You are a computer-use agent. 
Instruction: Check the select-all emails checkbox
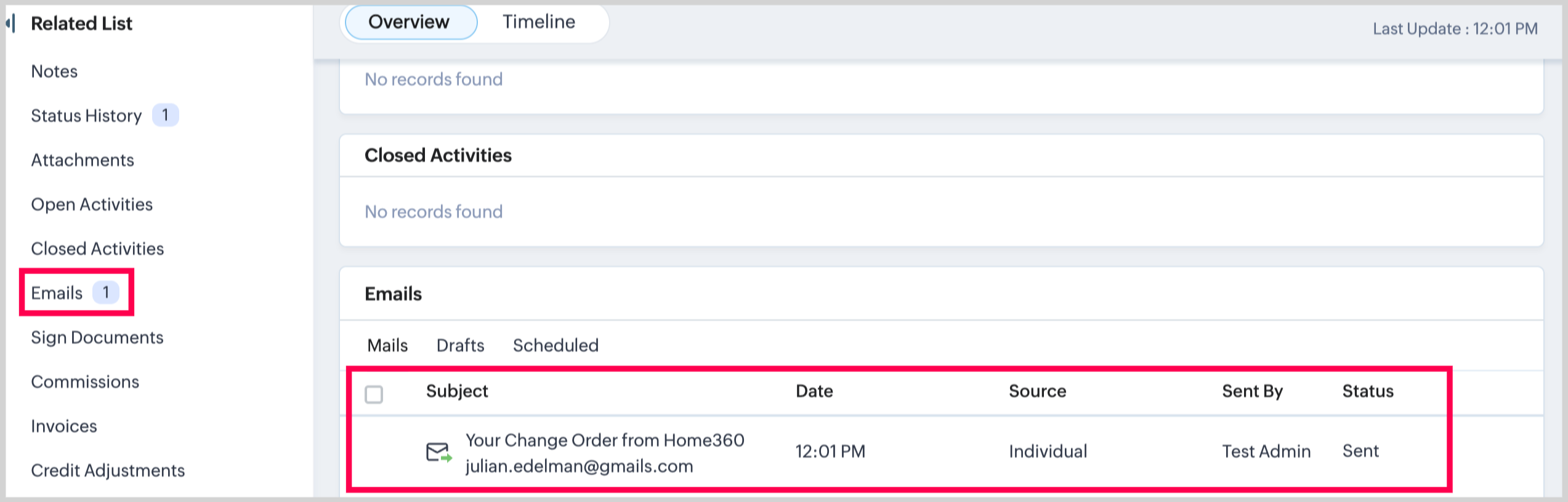click(x=374, y=394)
